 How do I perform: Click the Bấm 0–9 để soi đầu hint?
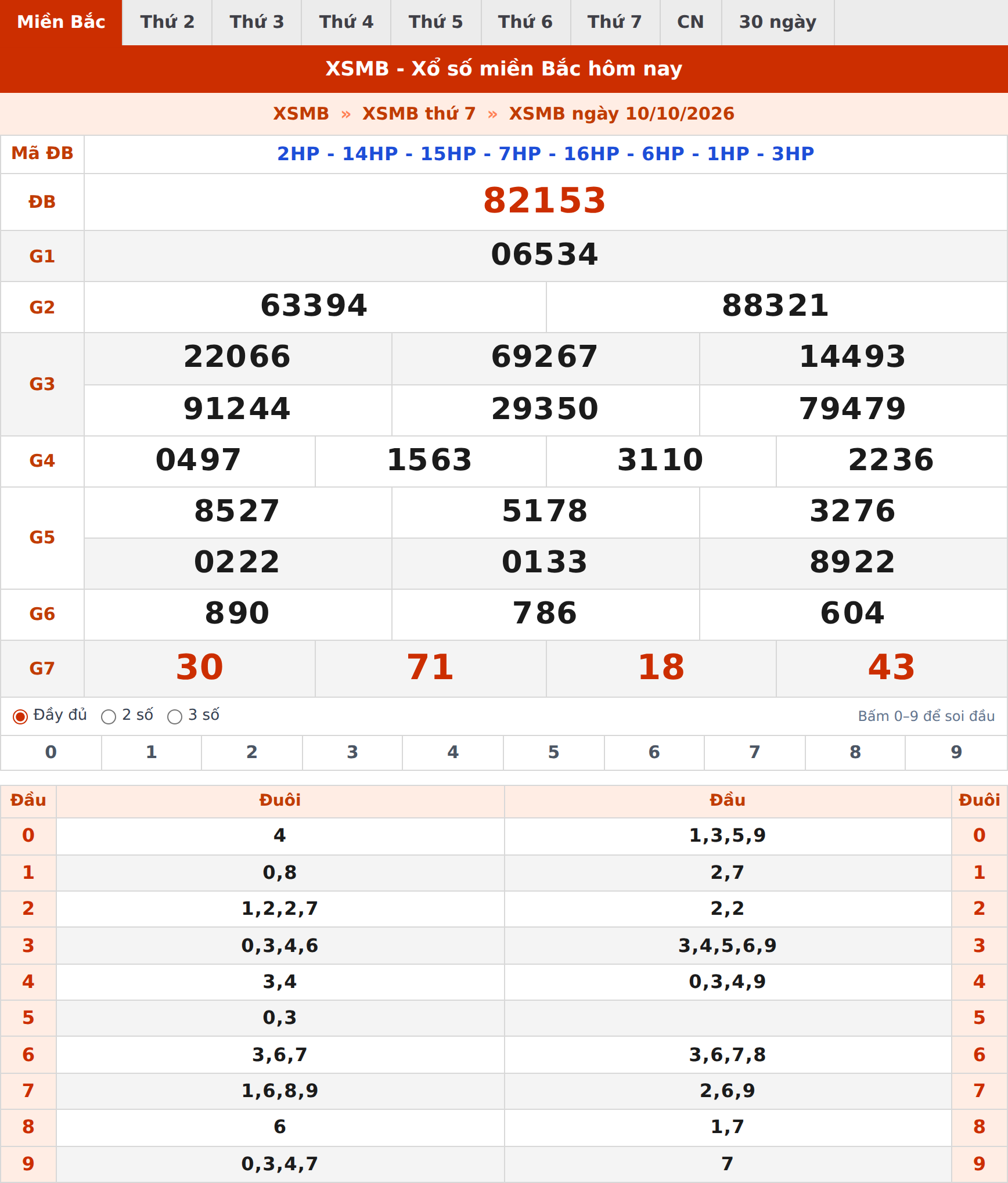(x=926, y=717)
